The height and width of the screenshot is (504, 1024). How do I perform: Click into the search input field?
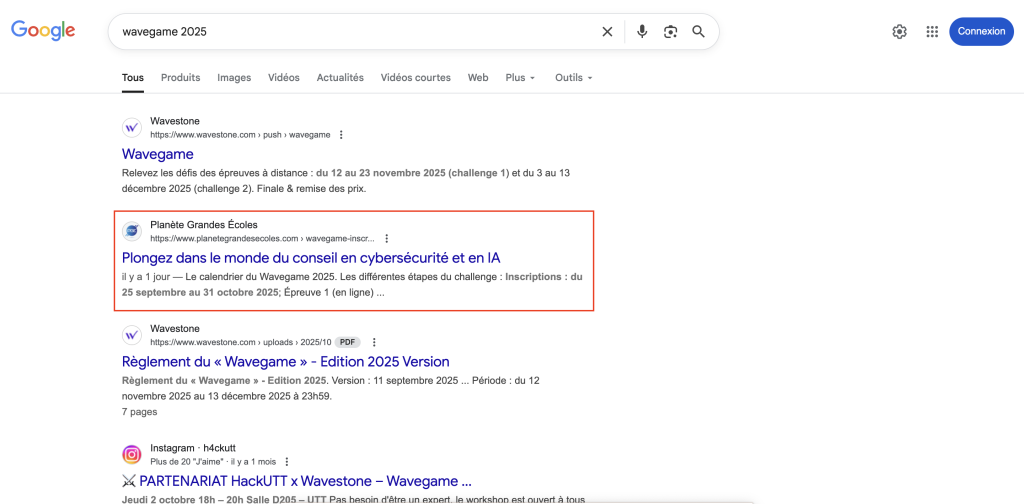[x=350, y=31]
